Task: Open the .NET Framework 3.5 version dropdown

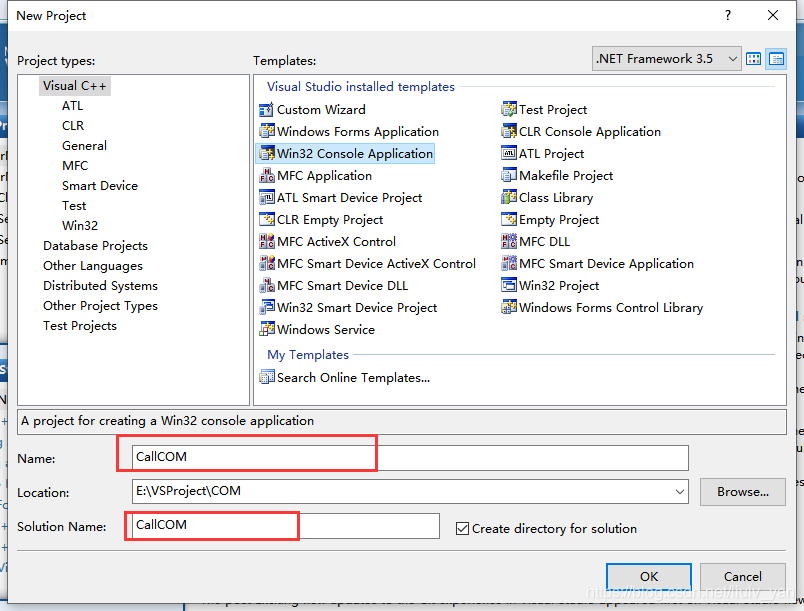Action: [666, 59]
